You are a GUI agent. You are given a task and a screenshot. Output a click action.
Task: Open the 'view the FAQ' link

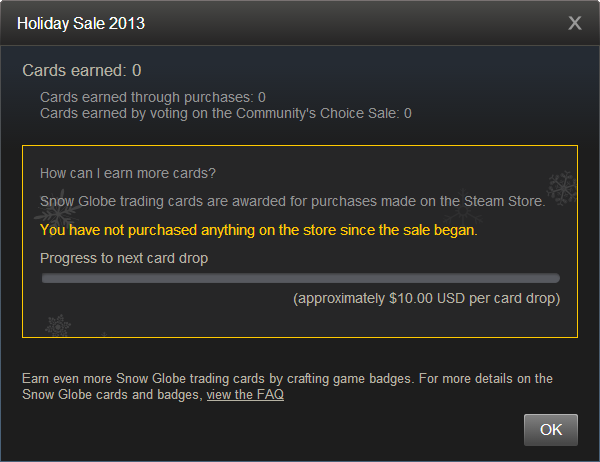coord(245,395)
